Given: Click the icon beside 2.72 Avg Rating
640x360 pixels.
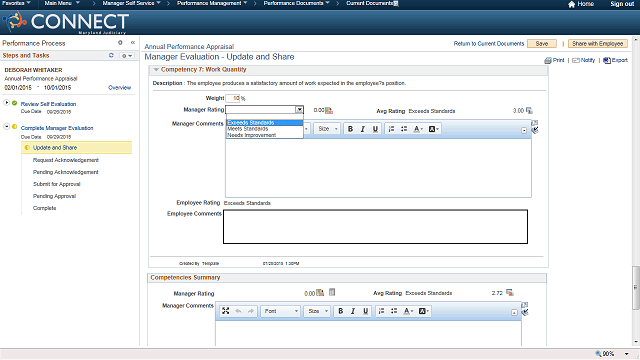Looking at the screenshot, I should [x=510, y=293].
